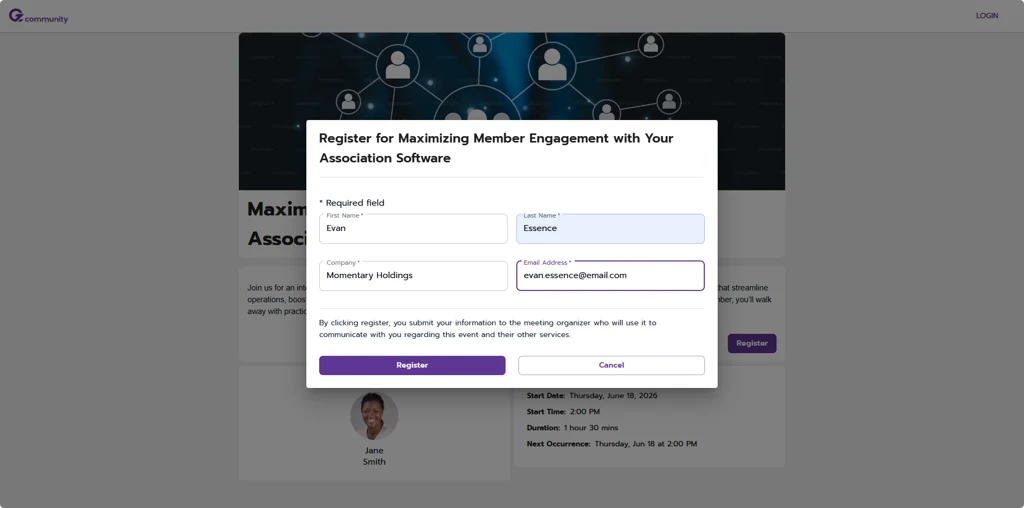Screen dimensions: 1024x508
Task: Edit the Email Address field
Action: pos(610,276)
